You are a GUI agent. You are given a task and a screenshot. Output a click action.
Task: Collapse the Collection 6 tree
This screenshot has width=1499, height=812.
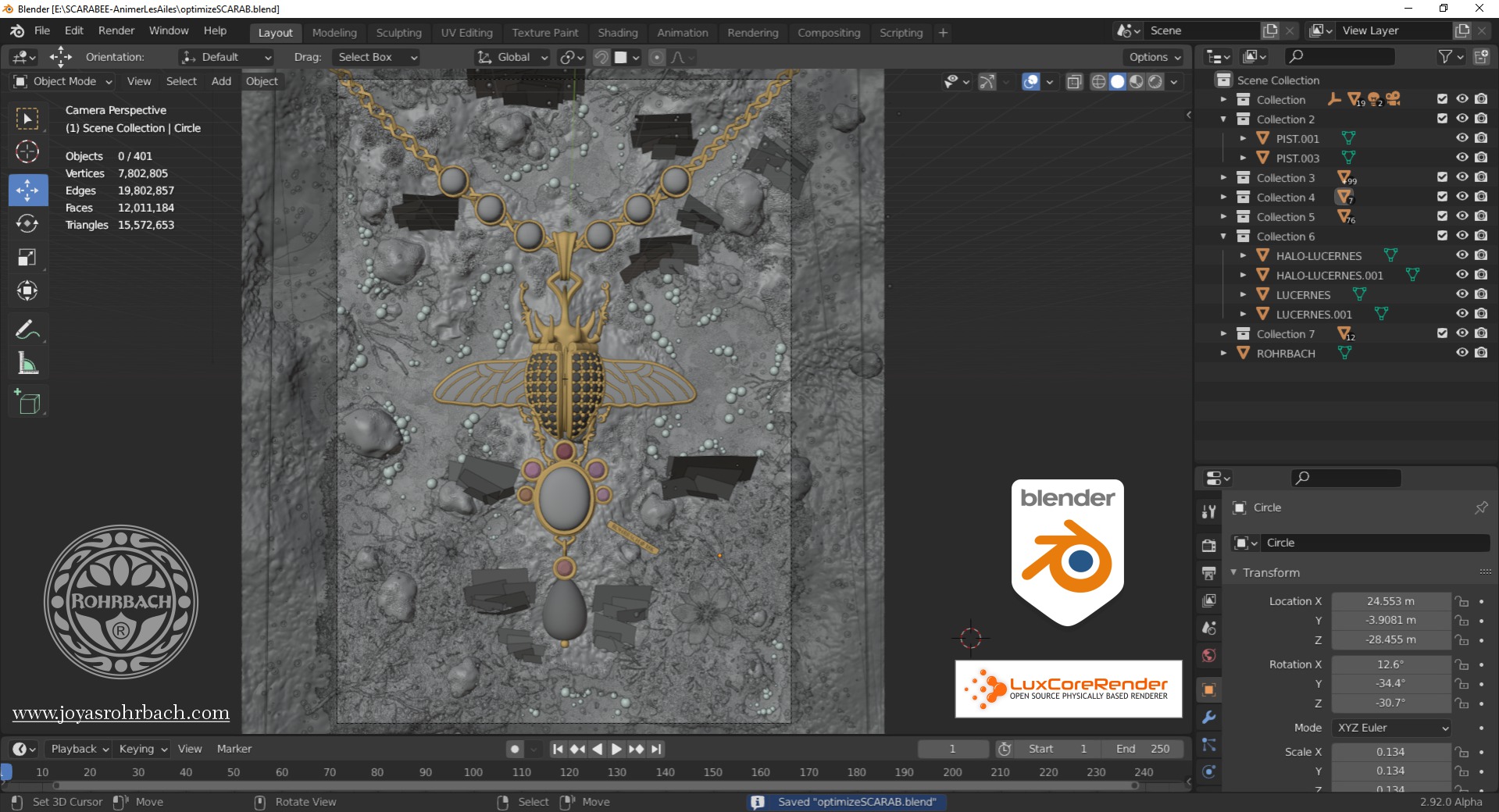pos(1223,237)
